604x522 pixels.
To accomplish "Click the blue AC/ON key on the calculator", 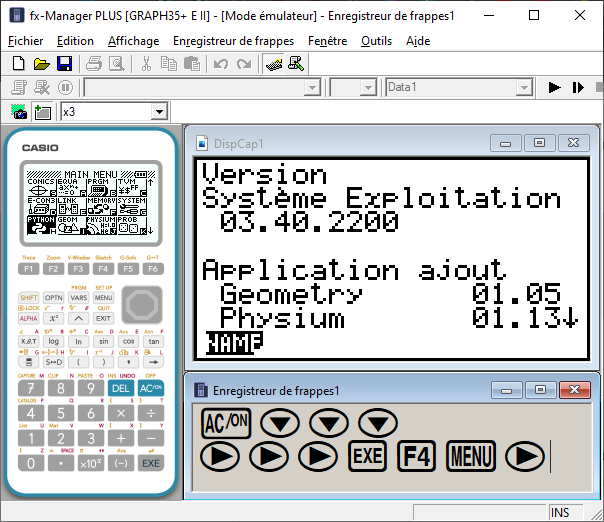I will 151,388.
